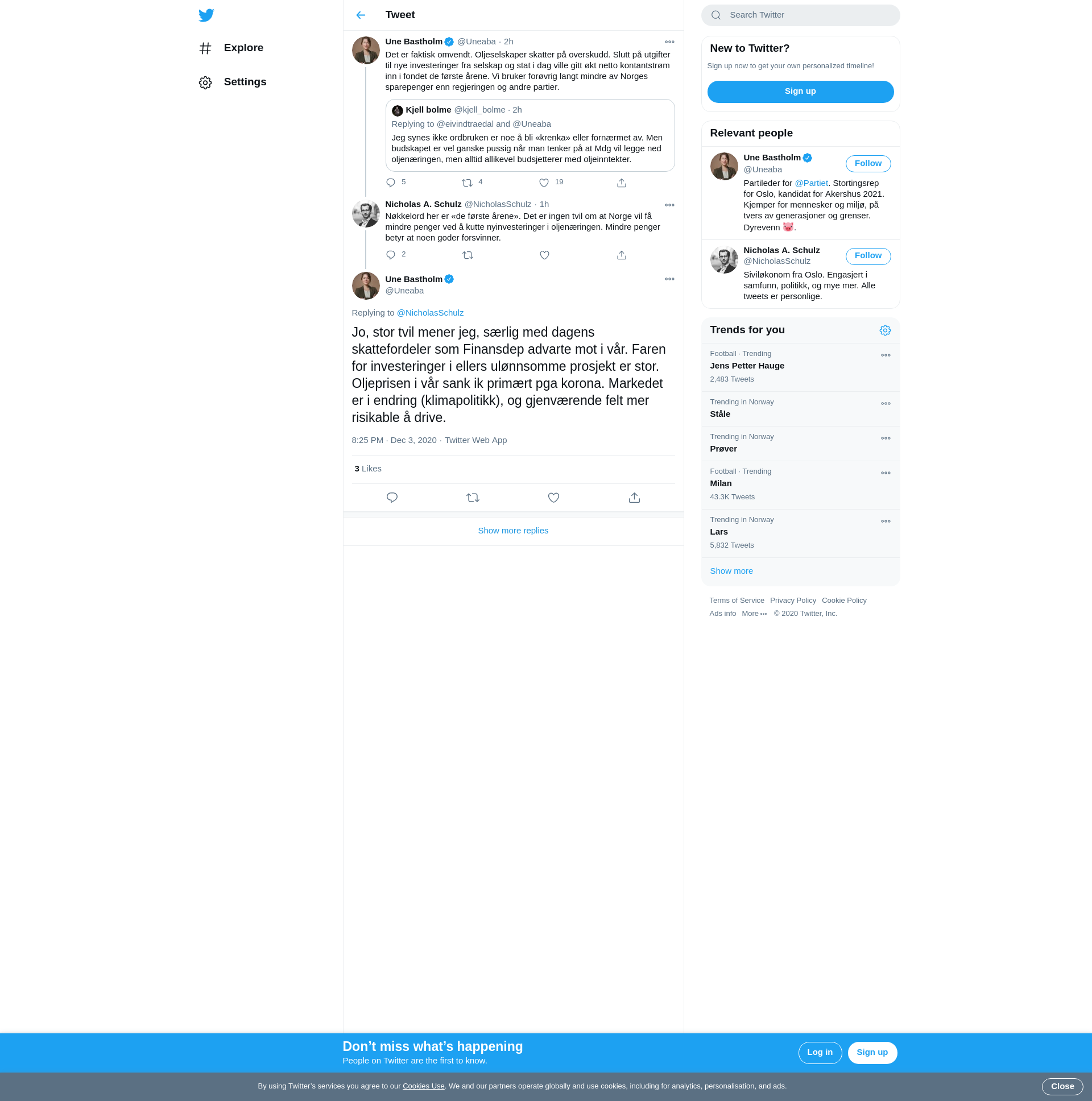
Task: Open options for Milan trend
Action: 885,474
